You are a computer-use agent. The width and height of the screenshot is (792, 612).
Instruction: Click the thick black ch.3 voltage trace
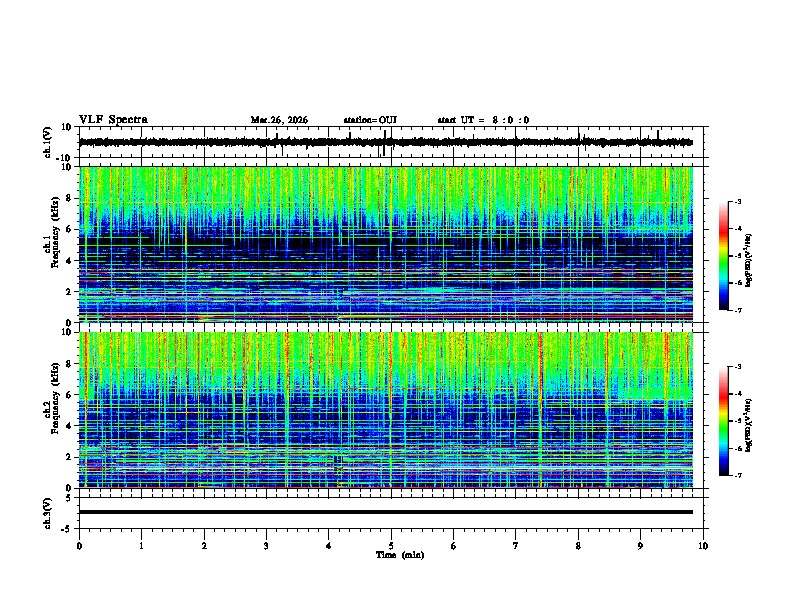(x=386, y=512)
